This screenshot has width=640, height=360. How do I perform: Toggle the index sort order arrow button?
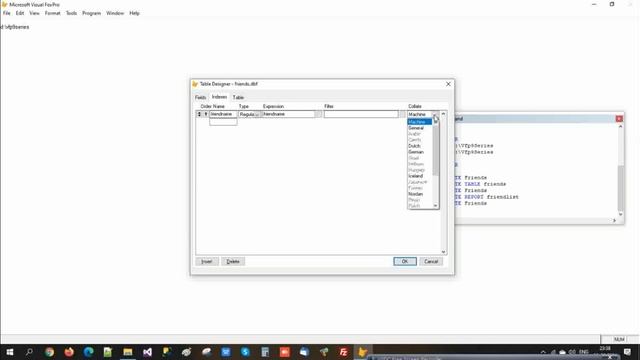206,114
